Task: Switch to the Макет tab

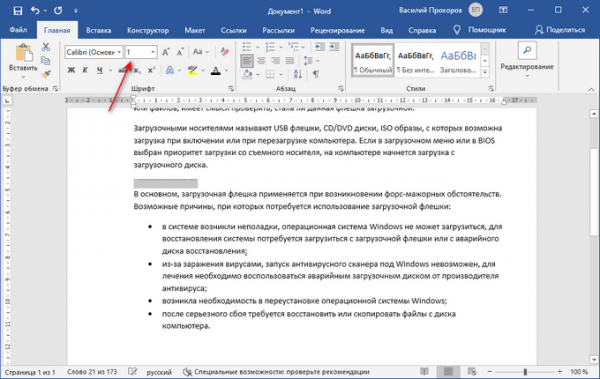Action: click(x=195, y=30)
